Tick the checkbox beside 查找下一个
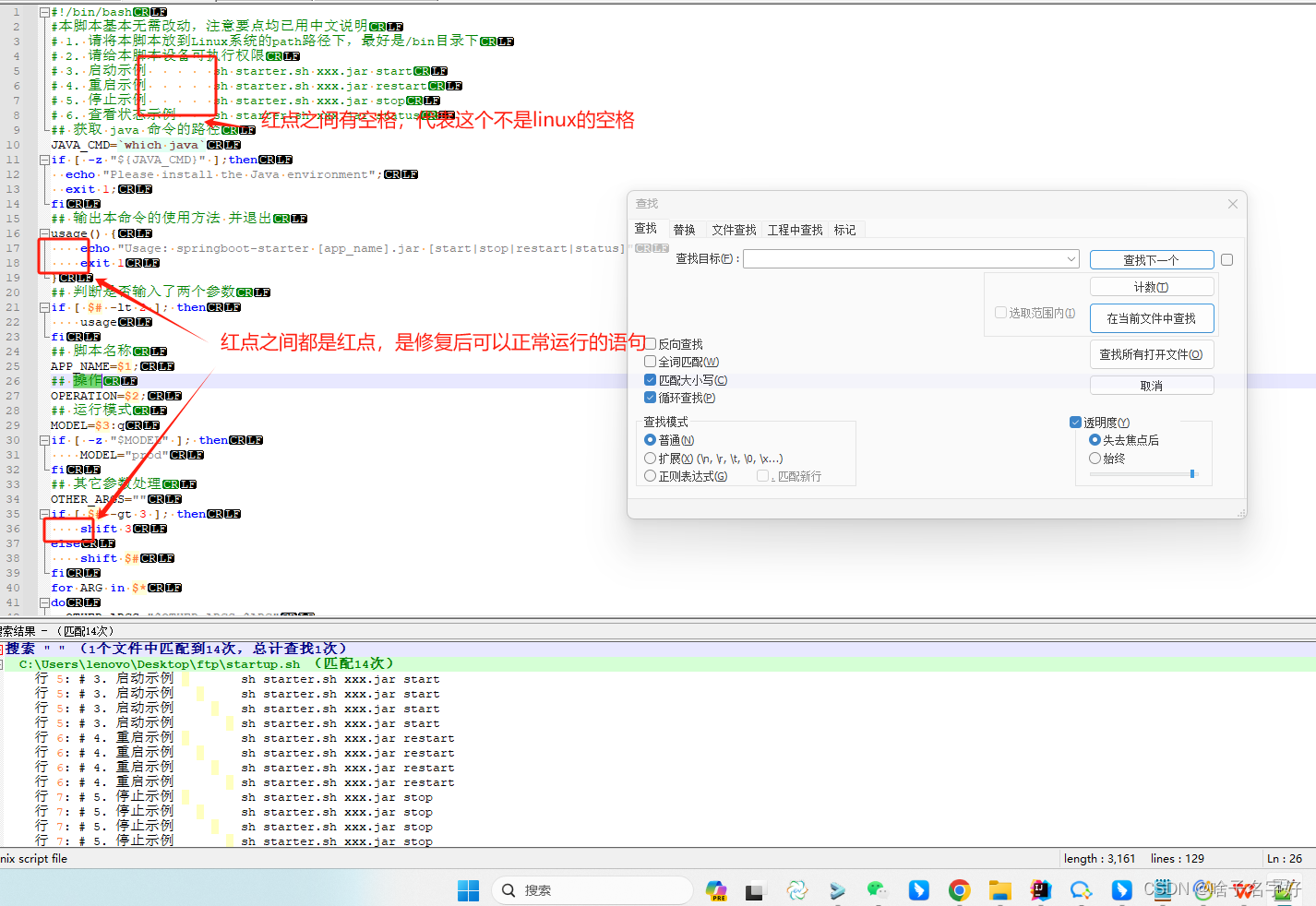This screenshot has height=906, width=1316. click(x=1226, y=260)
